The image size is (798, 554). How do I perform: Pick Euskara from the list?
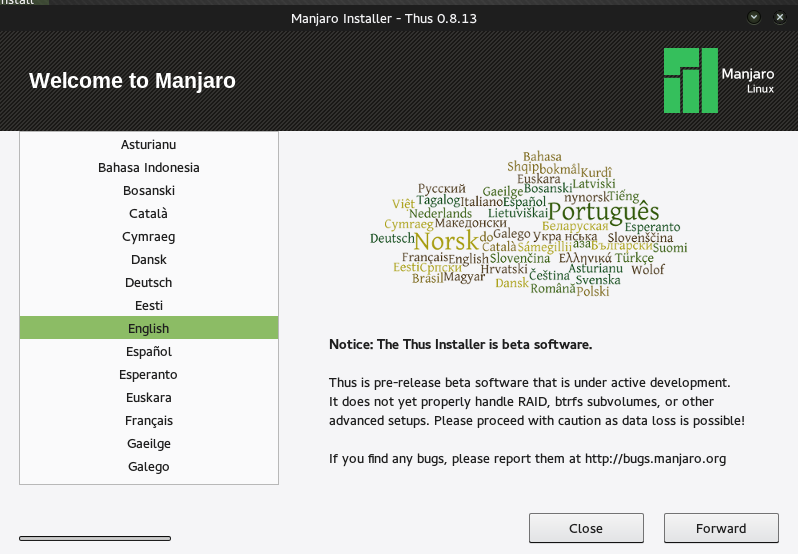pyautogui.click(x=149, y=397)
